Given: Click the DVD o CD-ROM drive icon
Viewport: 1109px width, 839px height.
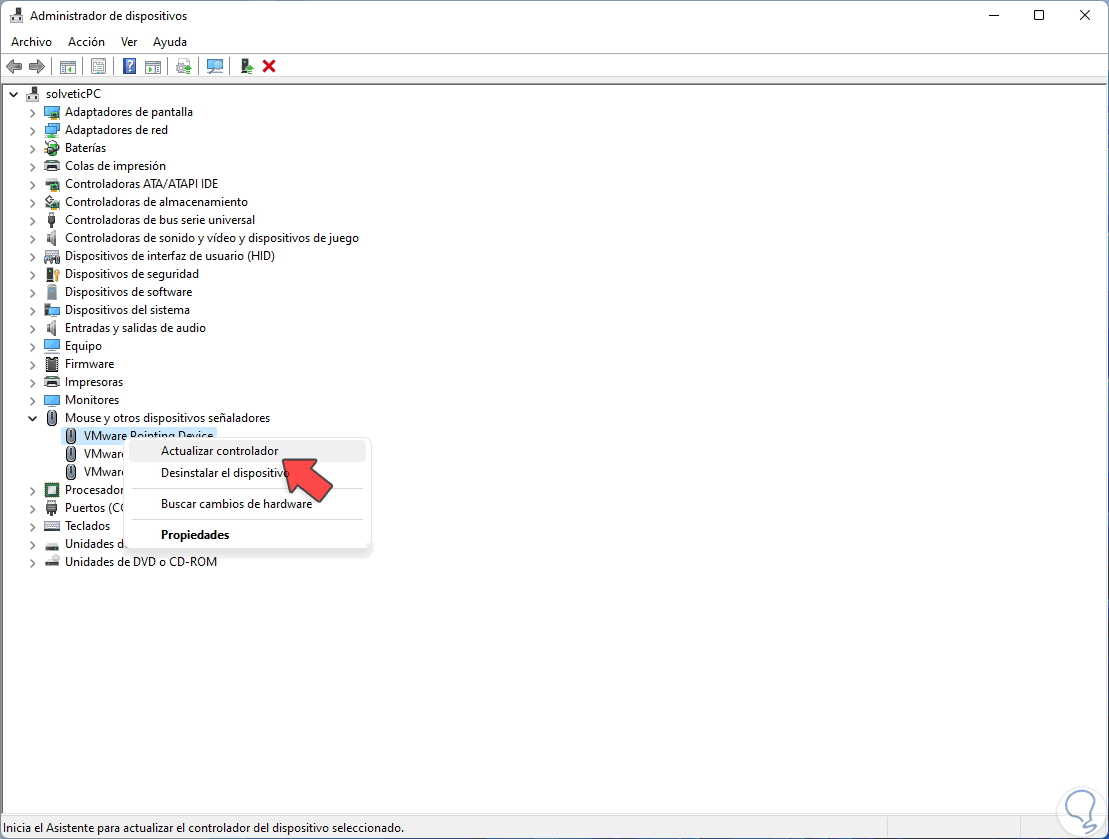Looking at the screenshot, I should [x=52, y=562].
